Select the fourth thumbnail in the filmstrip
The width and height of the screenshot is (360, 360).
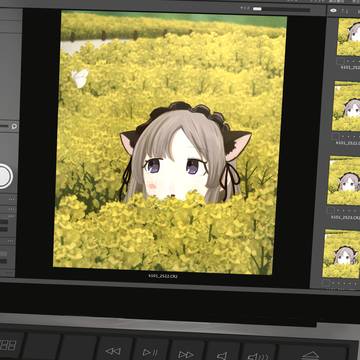(x=342, y=255)
